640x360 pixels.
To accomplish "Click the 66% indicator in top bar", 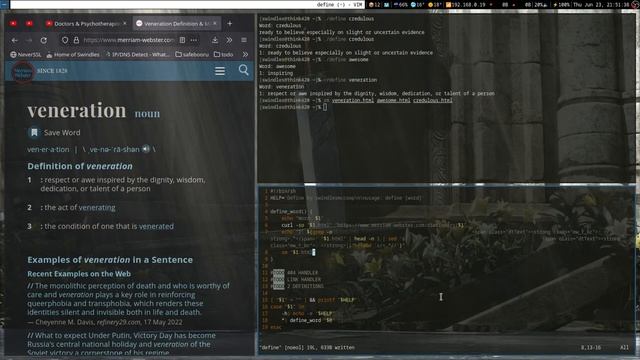I will (400, 4).
